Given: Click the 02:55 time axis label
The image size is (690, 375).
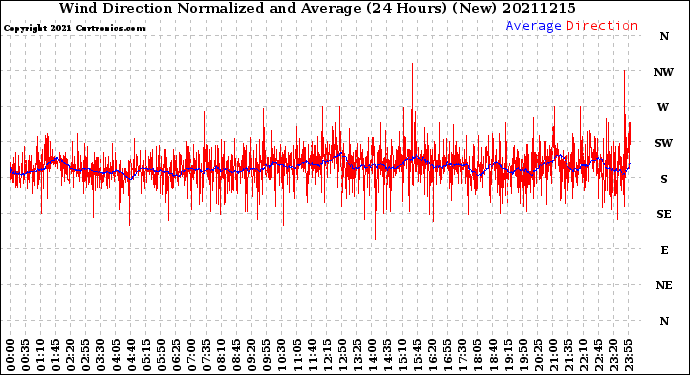Looking at the screenshot, I should point(86,355).
